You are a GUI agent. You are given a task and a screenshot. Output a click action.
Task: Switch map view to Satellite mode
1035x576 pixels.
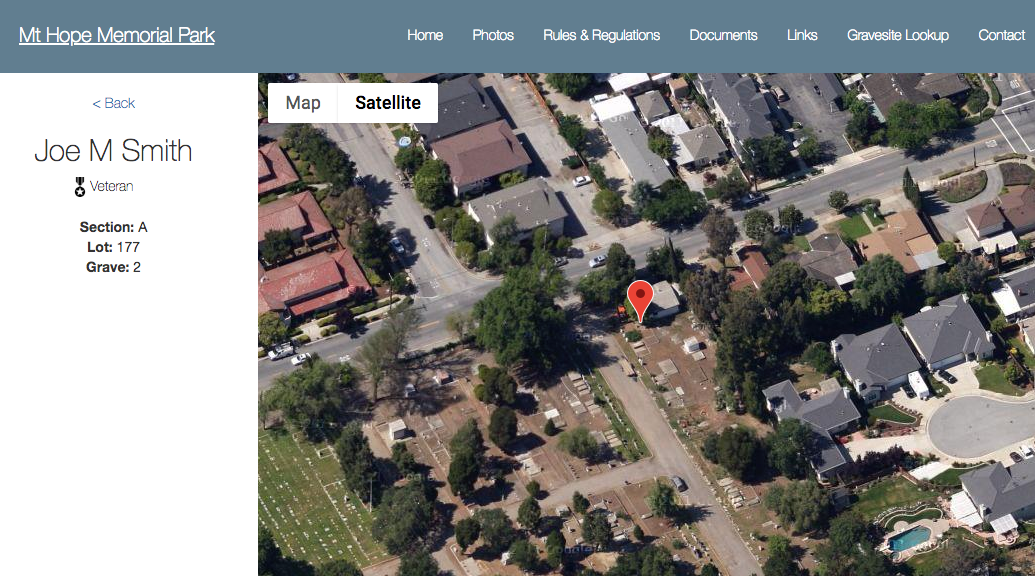[387, 103]
